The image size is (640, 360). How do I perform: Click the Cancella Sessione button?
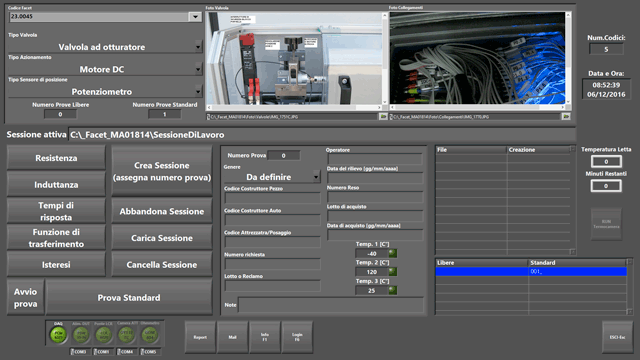162,264
